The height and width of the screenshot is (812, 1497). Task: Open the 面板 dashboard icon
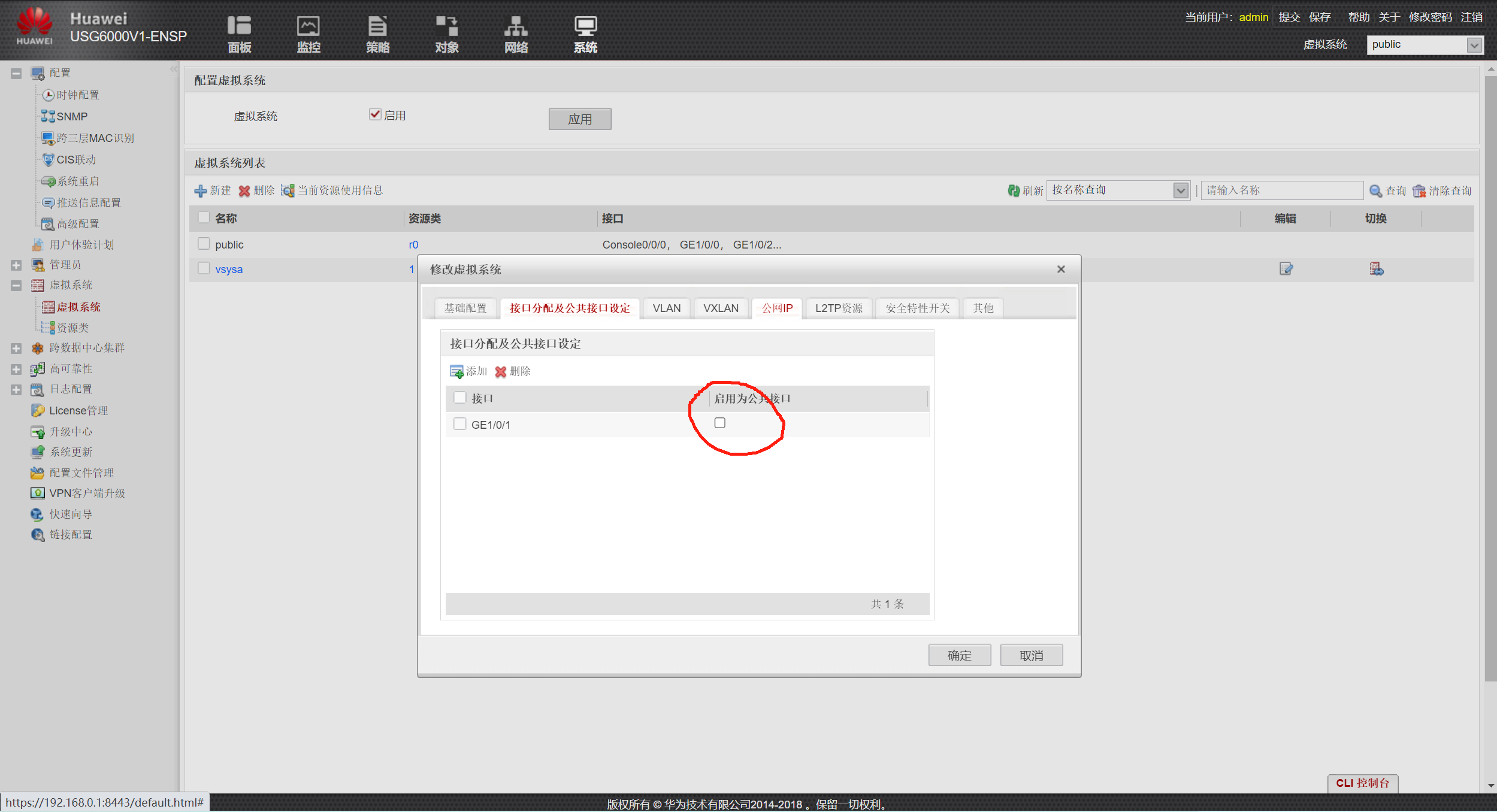pyautogui.click(x=239, y=27)
